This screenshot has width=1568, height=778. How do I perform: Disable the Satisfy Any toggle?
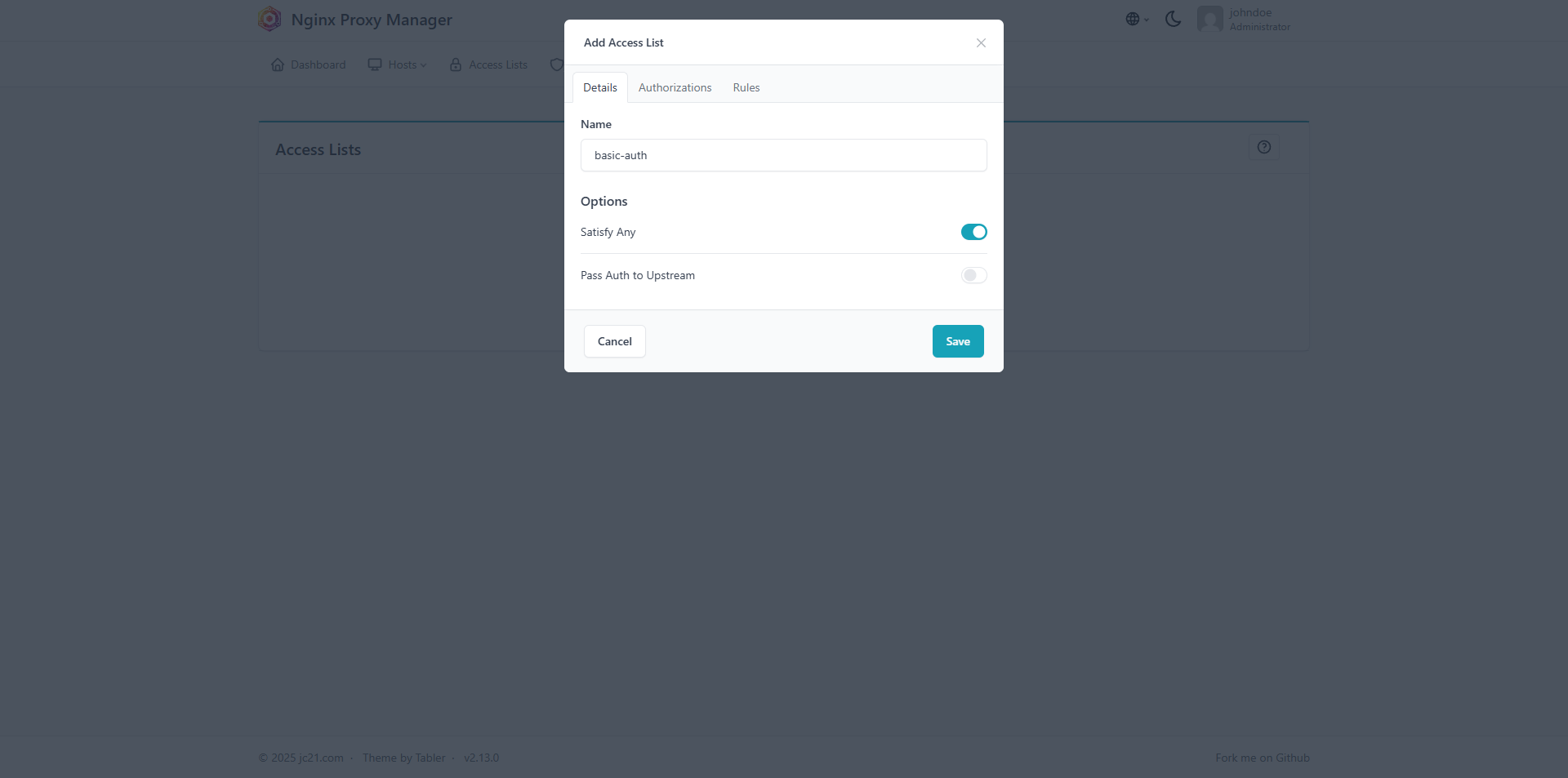pos(973,232)
